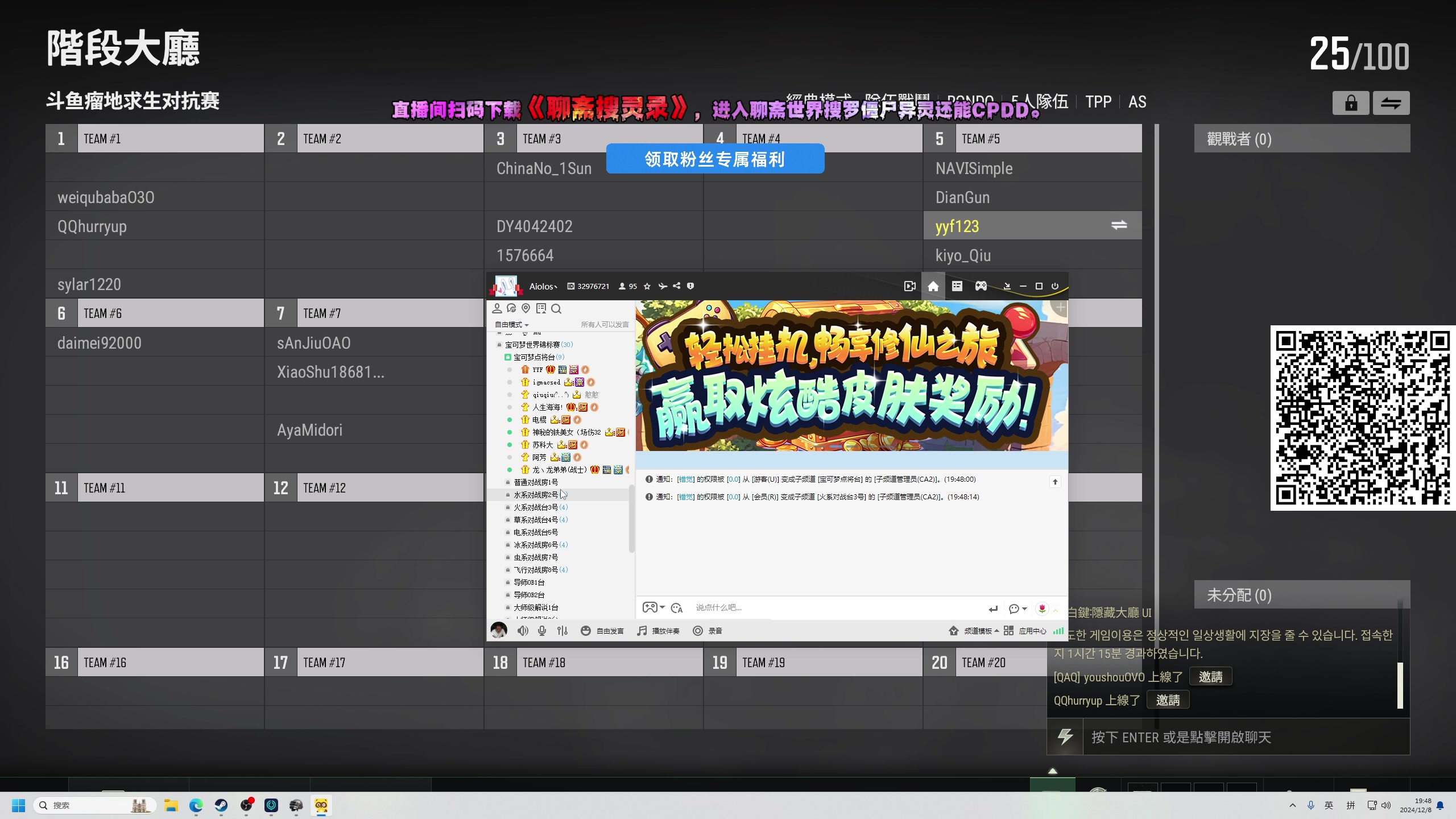Open the Aiolos channel name dropdown
This screenshot has width=1456, height=819.
[x=543, y=287]
